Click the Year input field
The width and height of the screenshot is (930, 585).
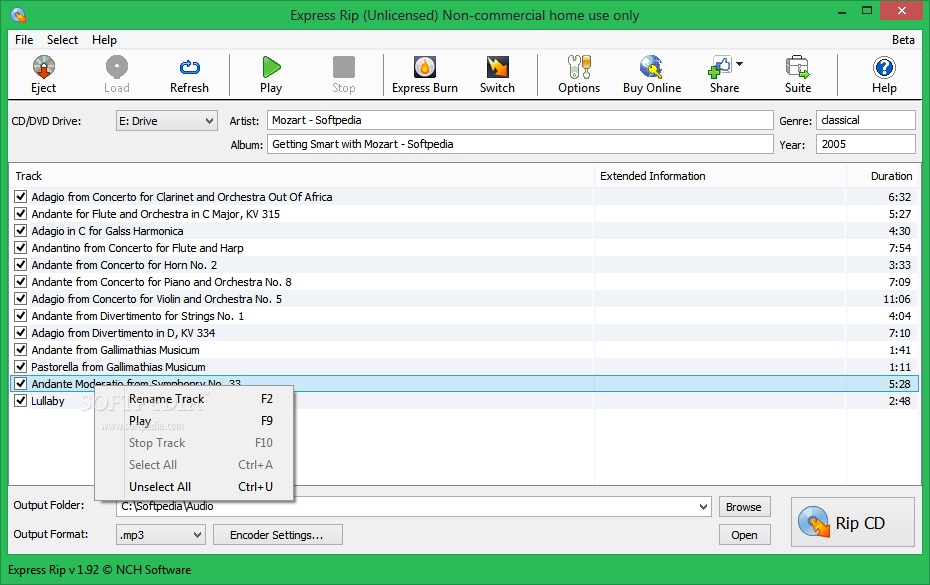click(866, 144)
